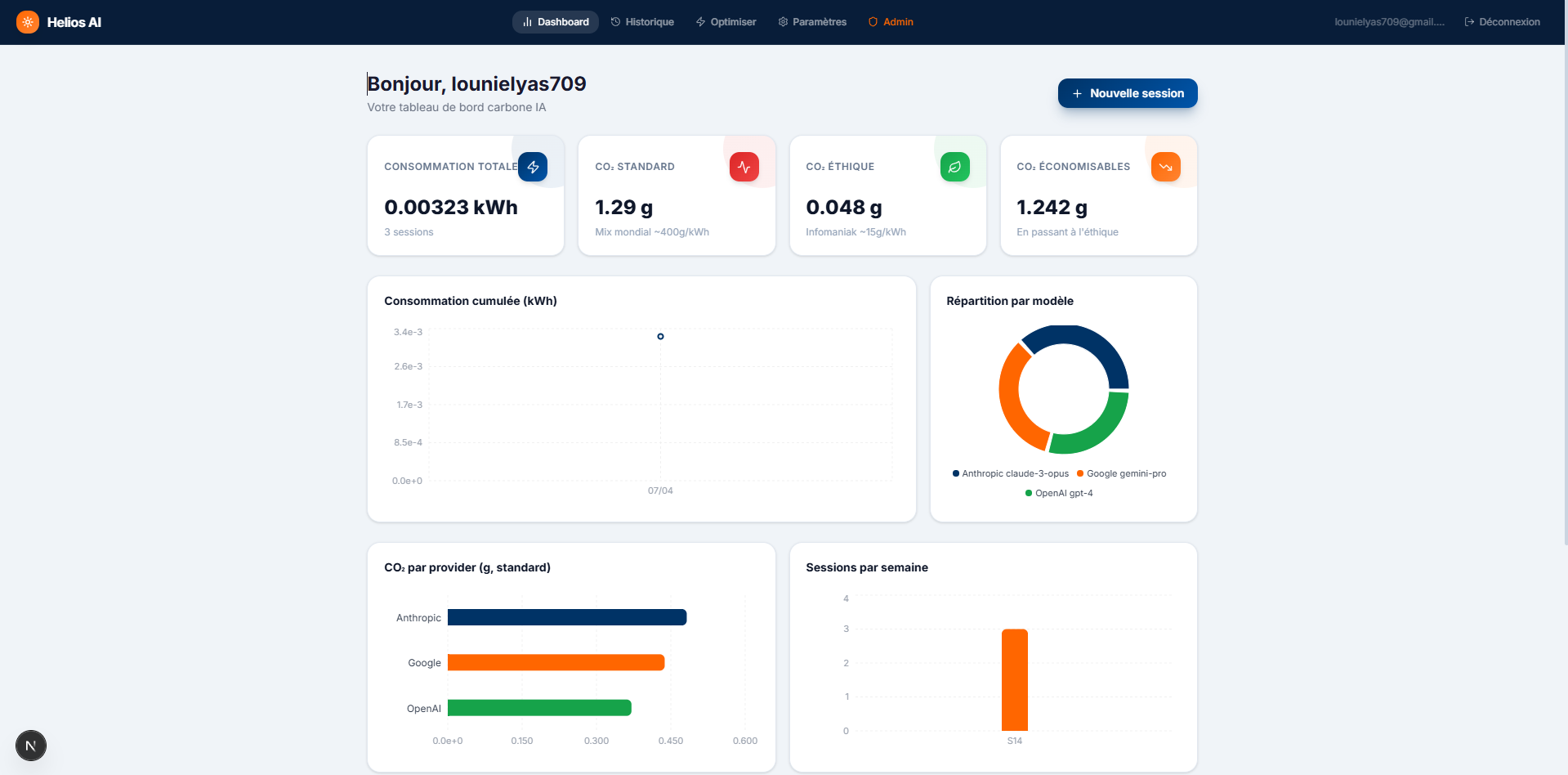The width and height of the screenshot is (1568, 775).
Task: Click the Déconnexion link
Action: coord(1502,22)
